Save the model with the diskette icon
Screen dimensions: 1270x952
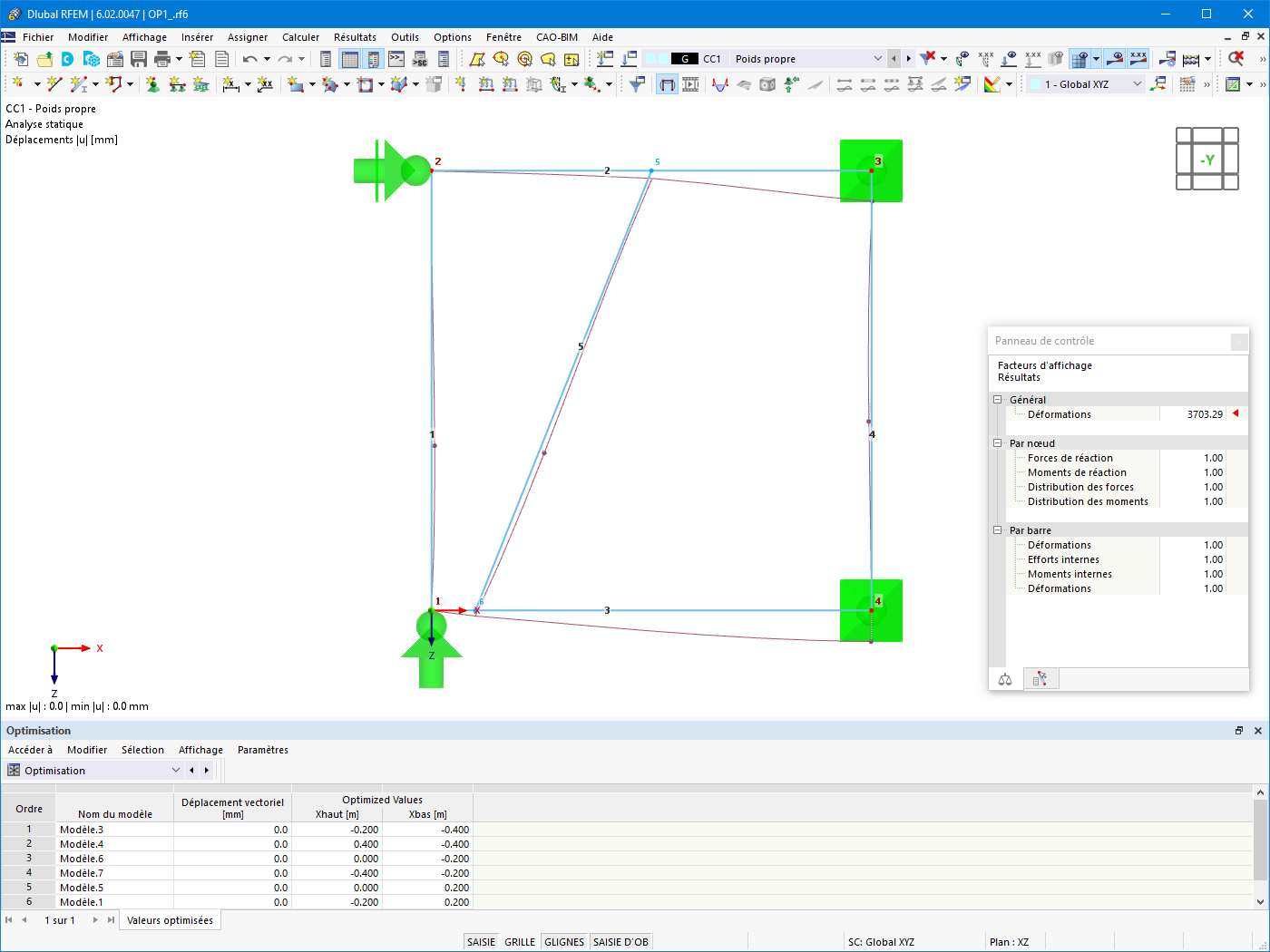pyautogui.click(x=138, y=59)
